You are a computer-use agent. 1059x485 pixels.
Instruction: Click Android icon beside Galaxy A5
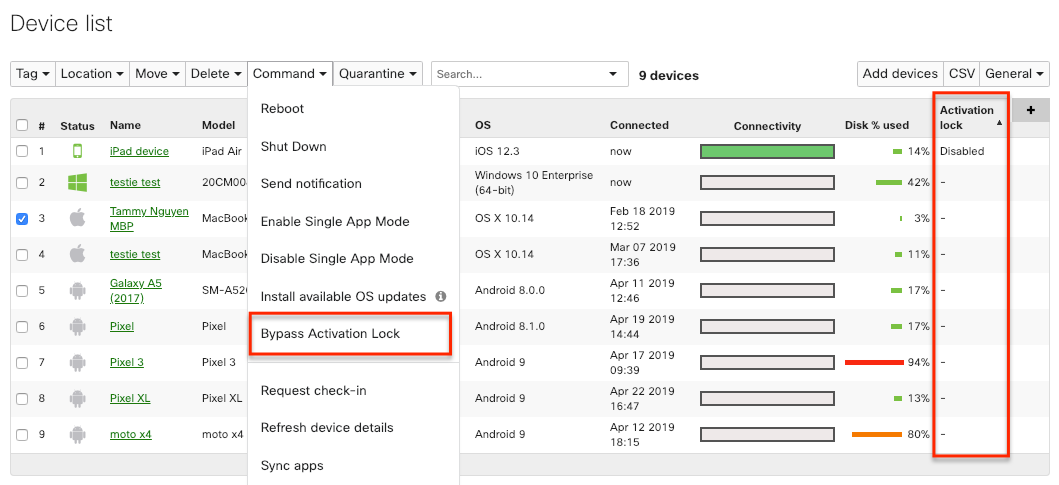pyautogui.click(x=77, y=290)
